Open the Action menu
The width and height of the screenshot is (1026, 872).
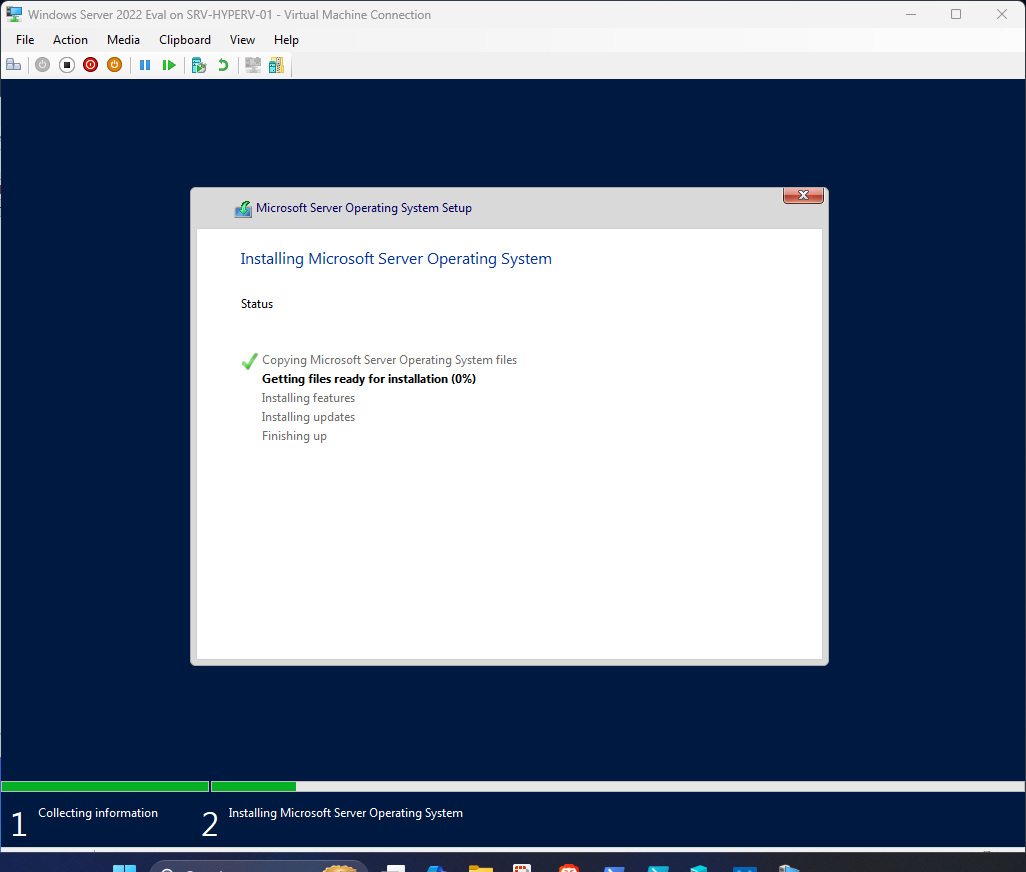click(x=70, y=40)
